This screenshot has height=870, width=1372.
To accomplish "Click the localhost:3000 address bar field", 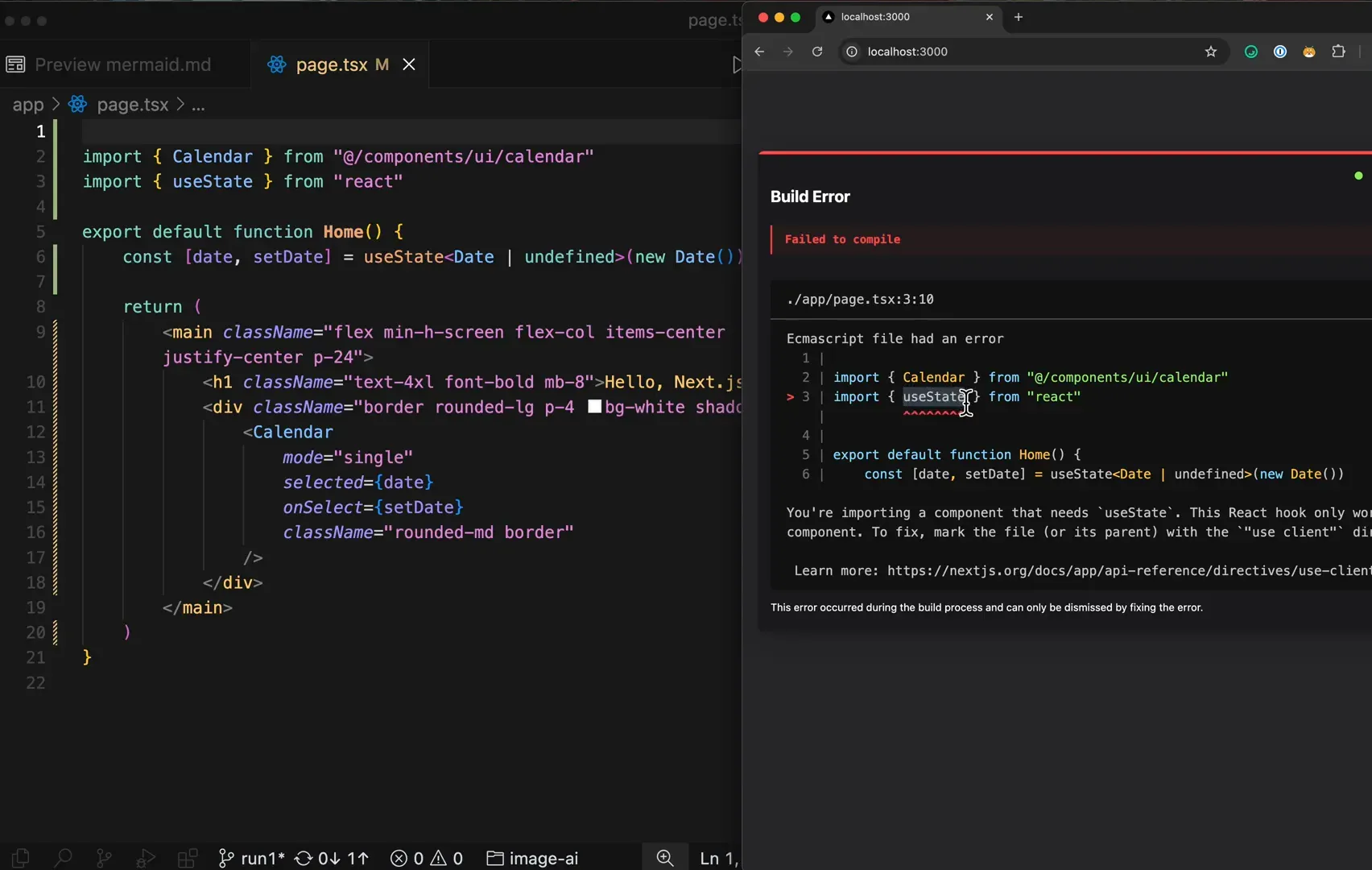I will coord(1031,52).
